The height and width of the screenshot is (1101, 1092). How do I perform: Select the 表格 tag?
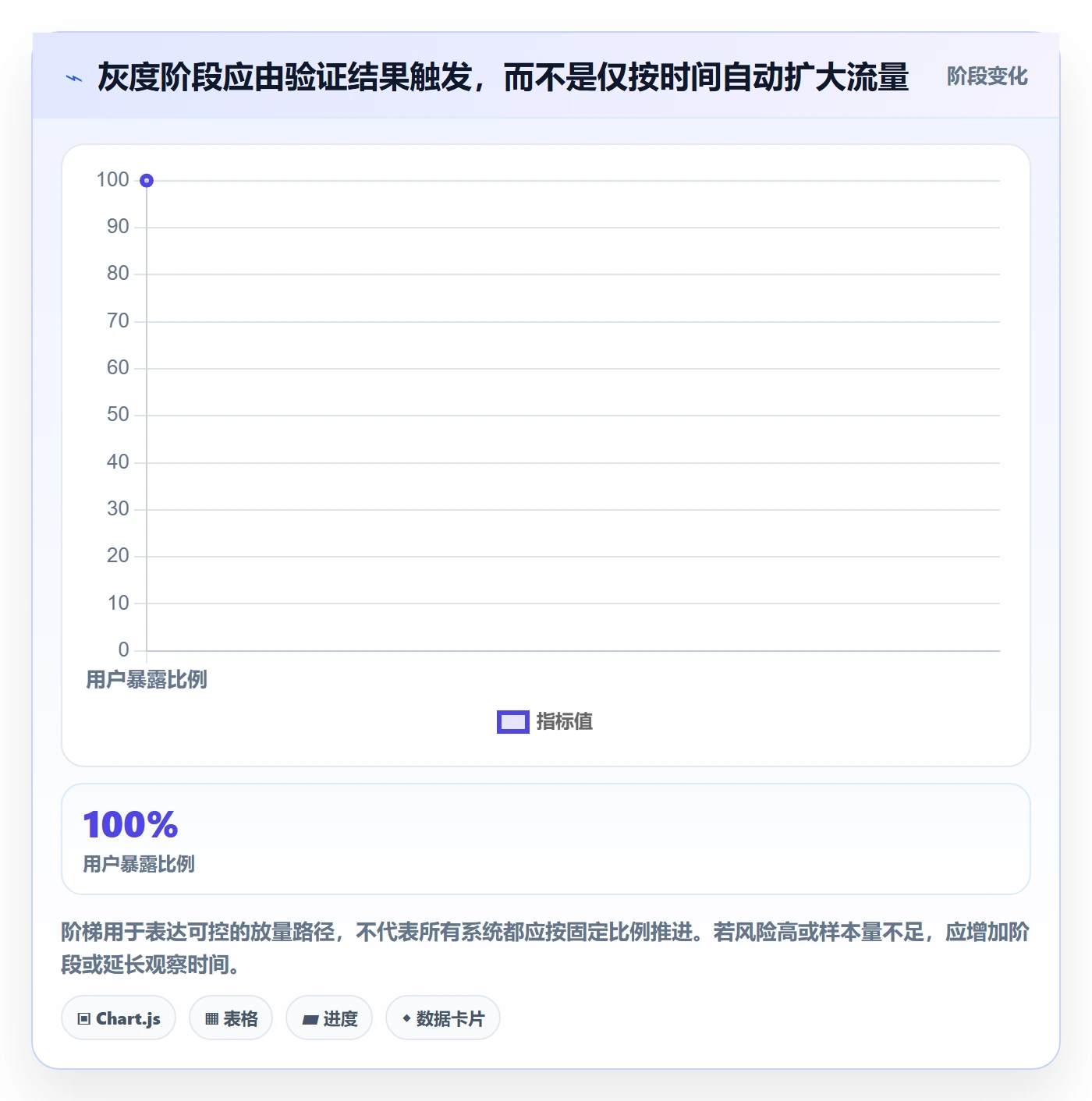231,1018
